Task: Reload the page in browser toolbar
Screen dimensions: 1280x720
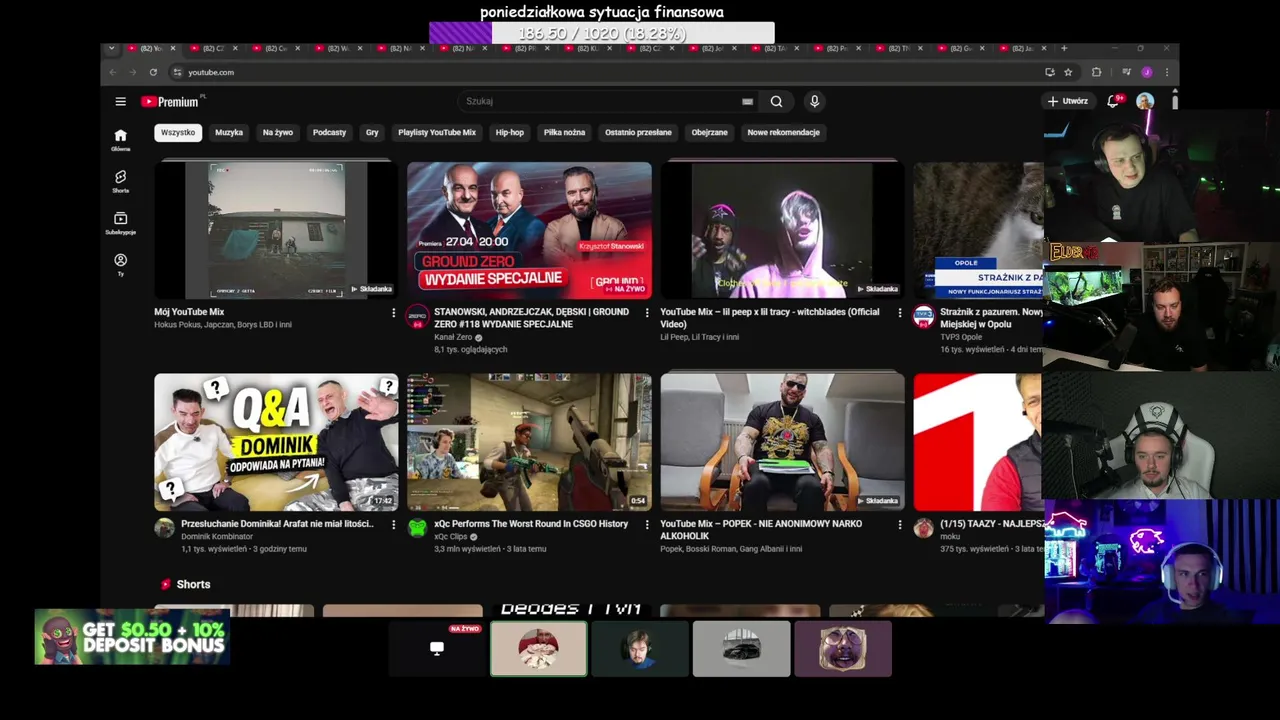Action: coord(153,72)
